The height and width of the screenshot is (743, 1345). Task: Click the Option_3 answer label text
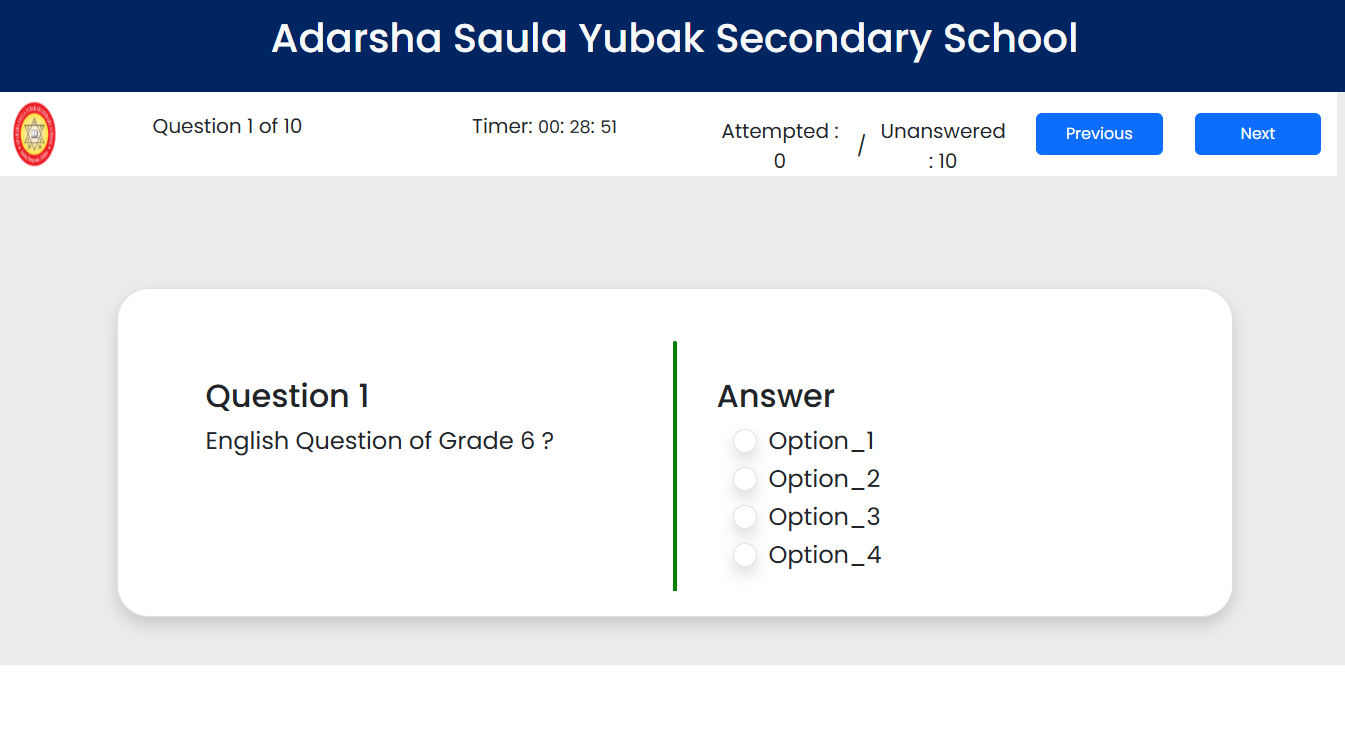824,517
